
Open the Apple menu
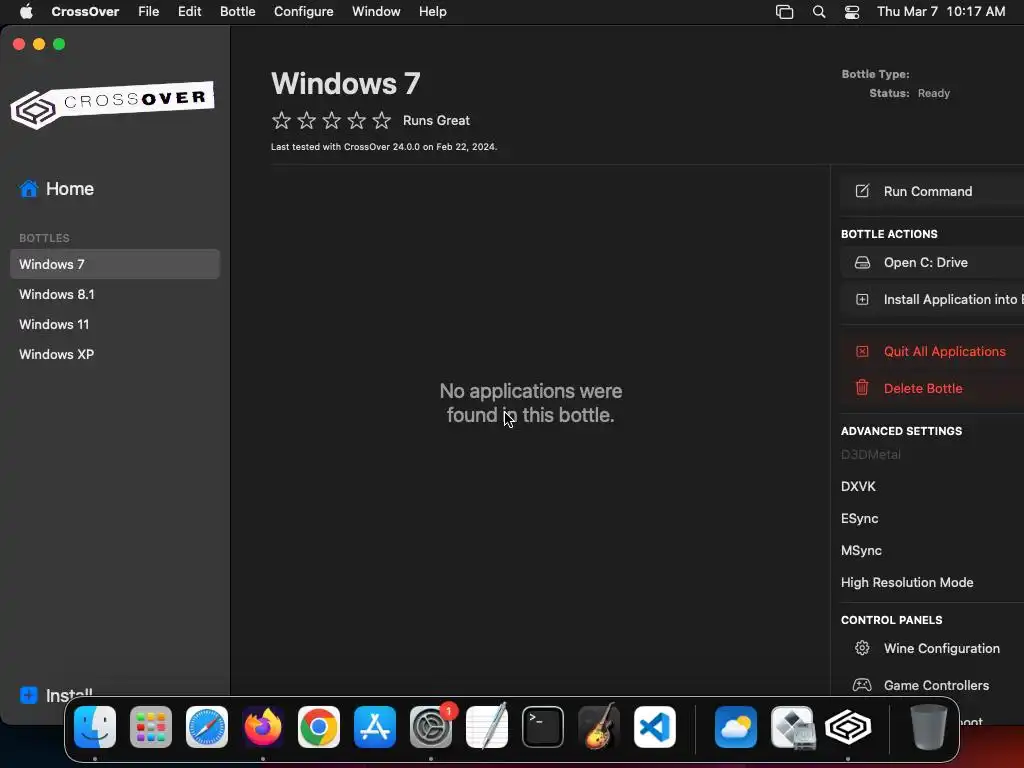tap(26, 11)
